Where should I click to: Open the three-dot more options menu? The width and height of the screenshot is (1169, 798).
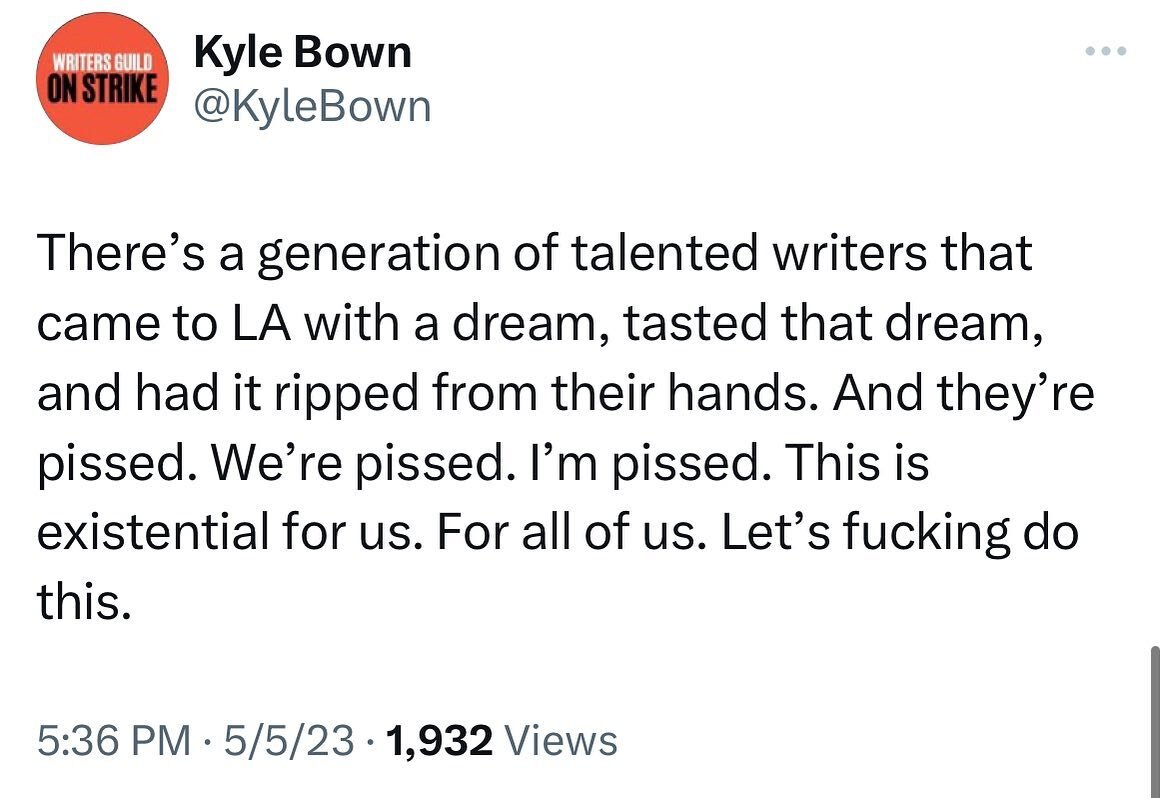point(1106,51)
